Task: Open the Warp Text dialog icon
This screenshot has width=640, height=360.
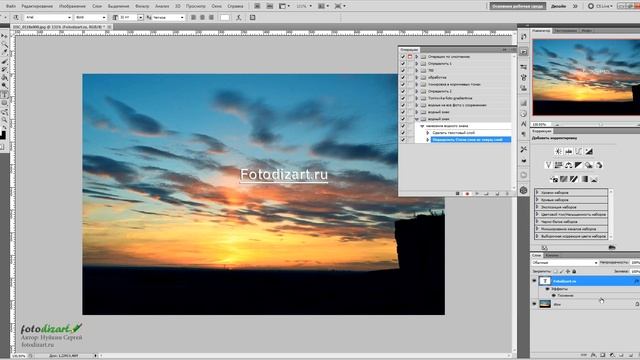Action: 239,18
